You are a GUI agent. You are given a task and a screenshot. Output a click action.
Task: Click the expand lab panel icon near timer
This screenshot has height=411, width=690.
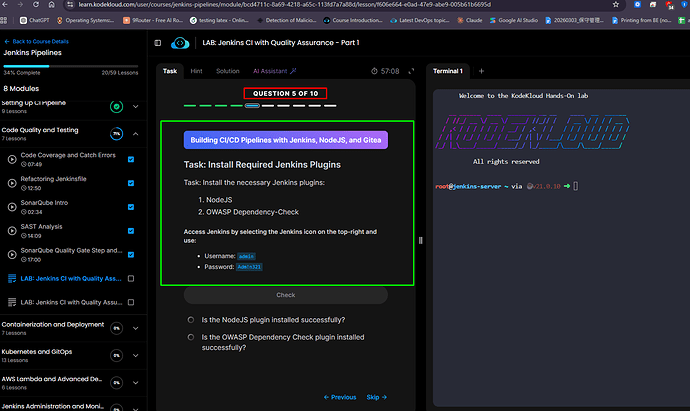(411, 71)
